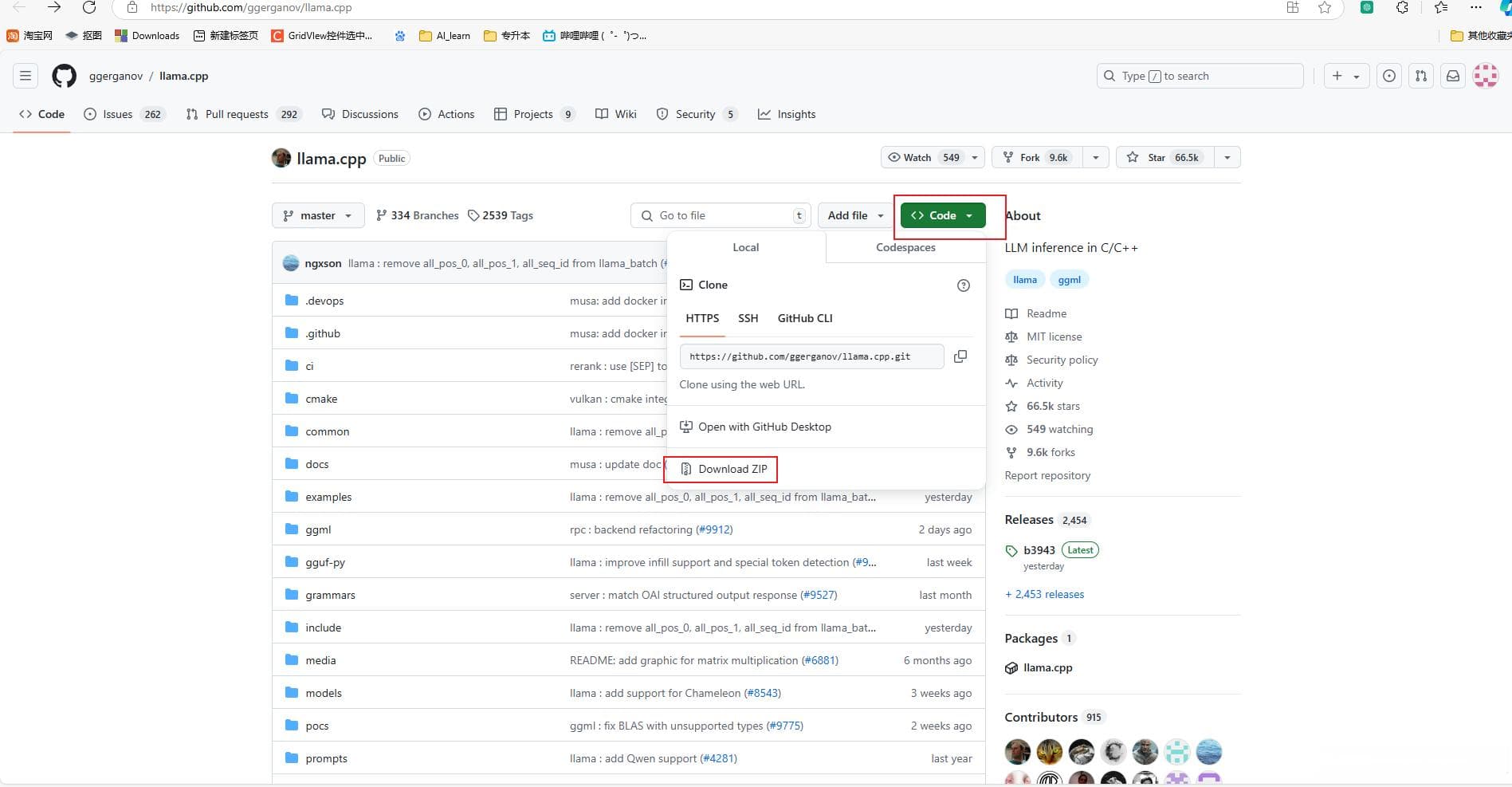1512x787 pixels.
Task: Open the ggerganov owner link
Action: 116,76
